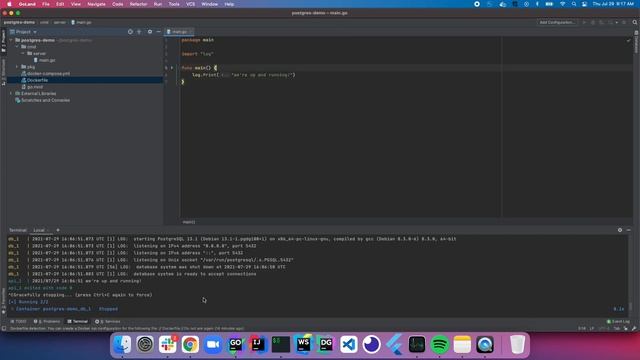Viewport: 640px width, 360px height.
Task: Open the Terminal tool window button
Action: pos(78,322)
